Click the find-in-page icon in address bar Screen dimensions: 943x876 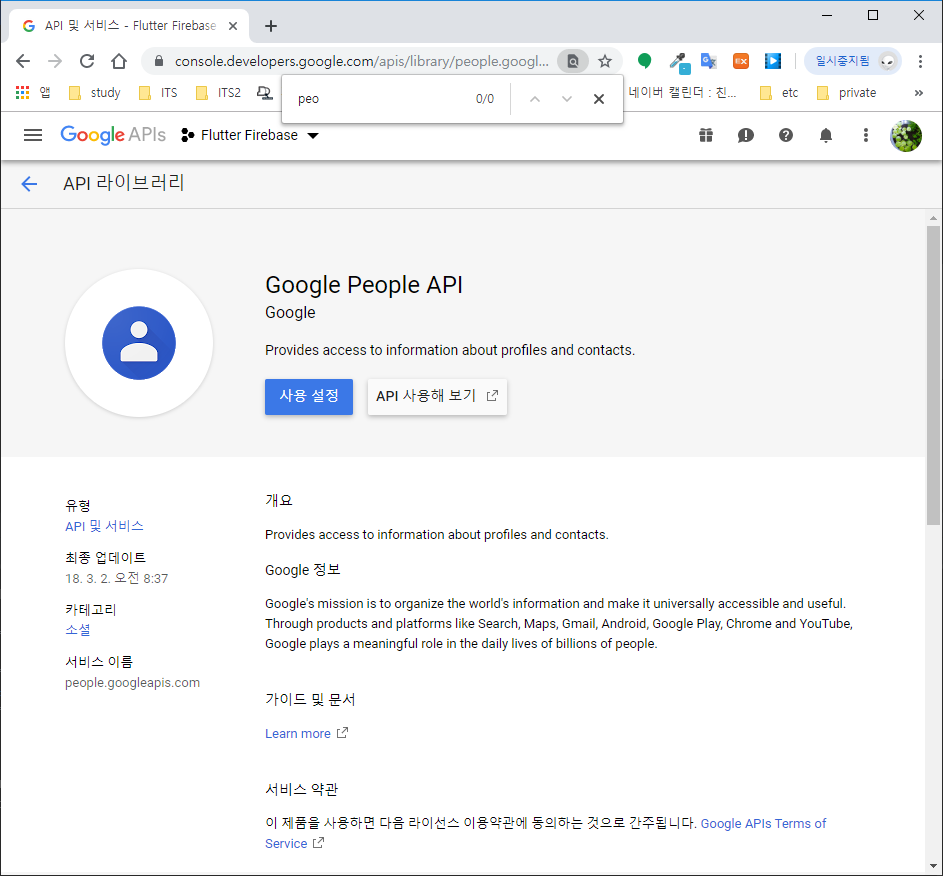pyautogui.click(x=573, y=61)
